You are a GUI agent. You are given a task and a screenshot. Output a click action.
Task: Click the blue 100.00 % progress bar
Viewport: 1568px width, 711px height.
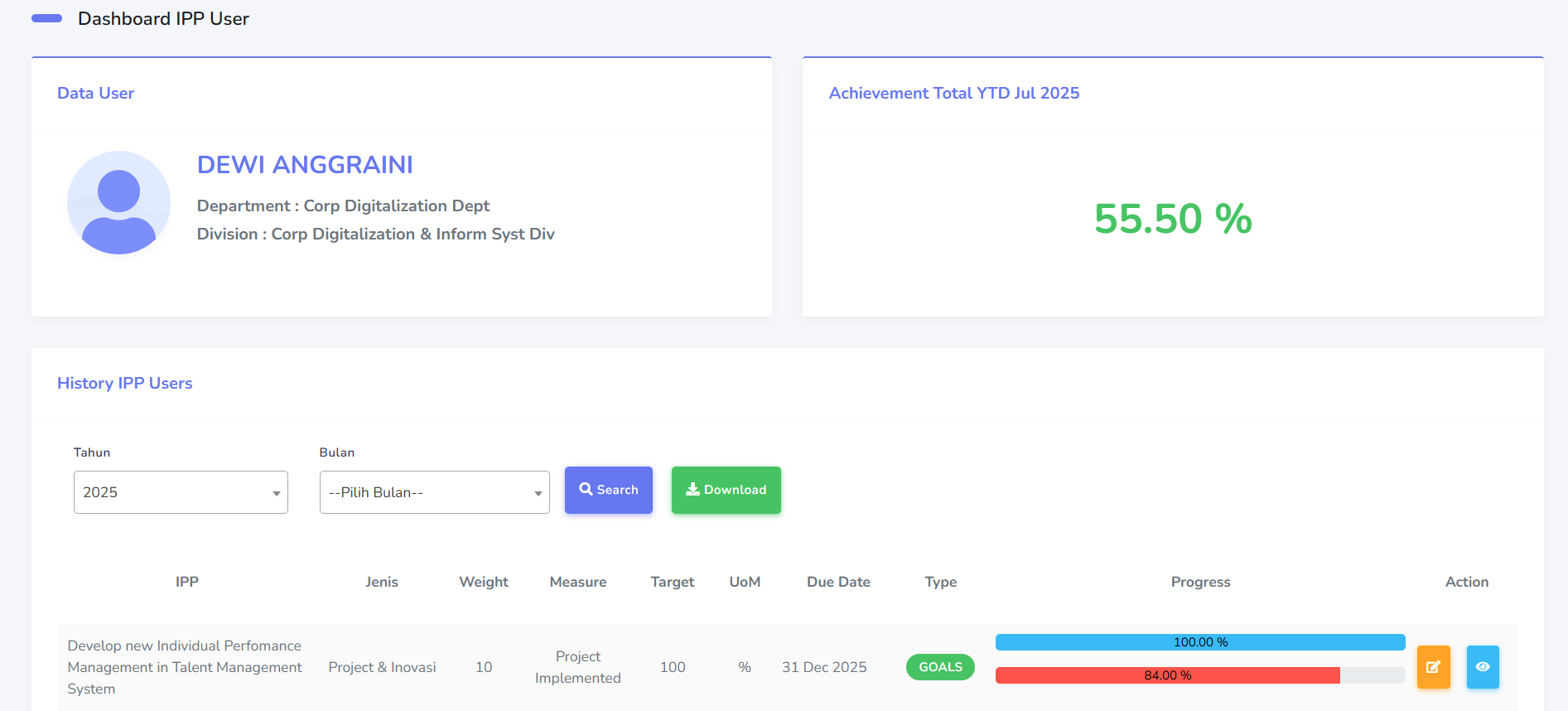[1199, 642]
